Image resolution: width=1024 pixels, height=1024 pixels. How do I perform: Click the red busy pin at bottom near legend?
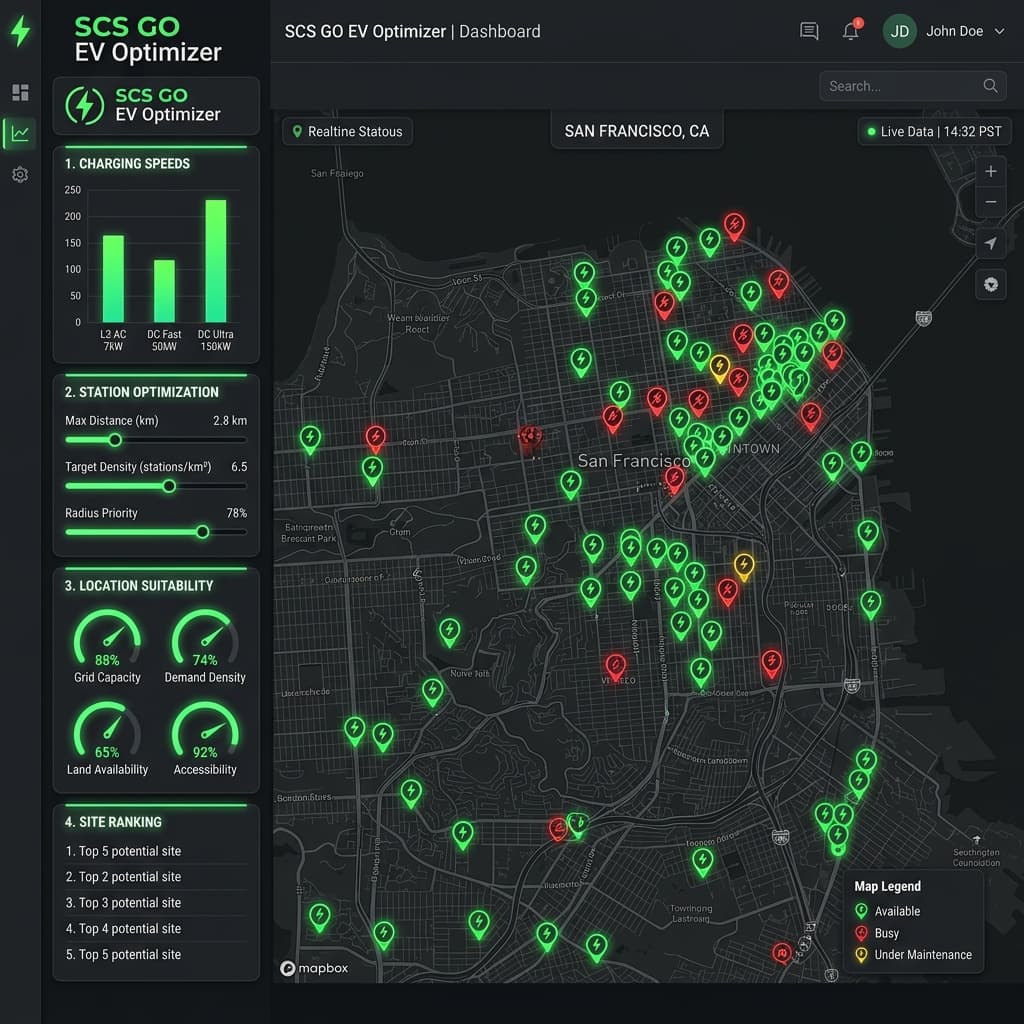click(x=782, y=953)
